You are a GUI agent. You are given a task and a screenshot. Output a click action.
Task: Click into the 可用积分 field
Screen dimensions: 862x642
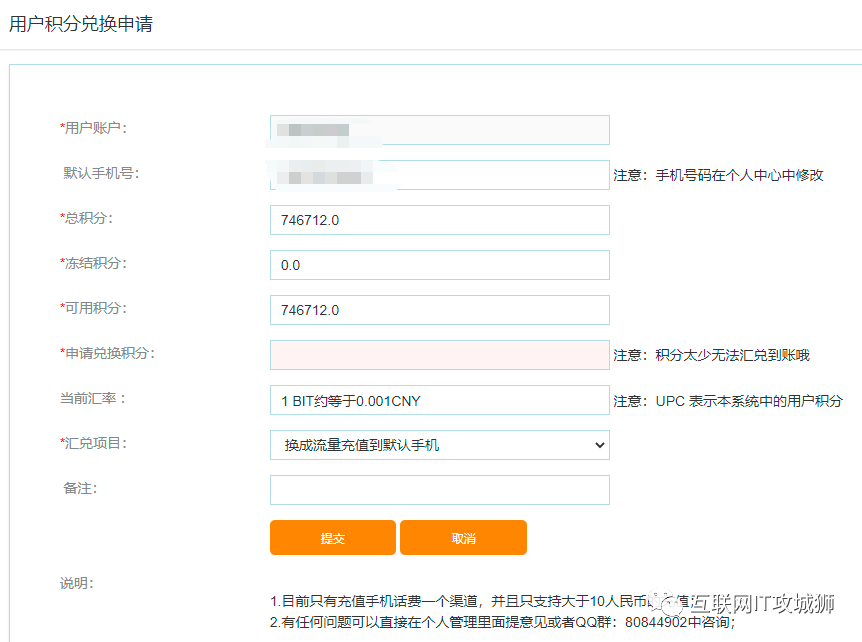click(439, 310)
